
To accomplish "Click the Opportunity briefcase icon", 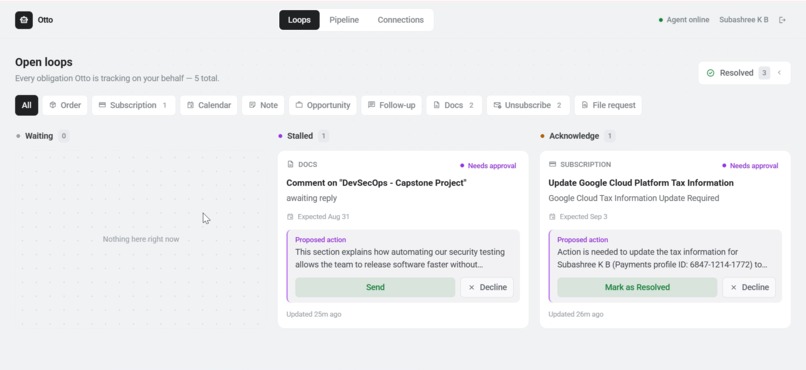I will 299,105.
